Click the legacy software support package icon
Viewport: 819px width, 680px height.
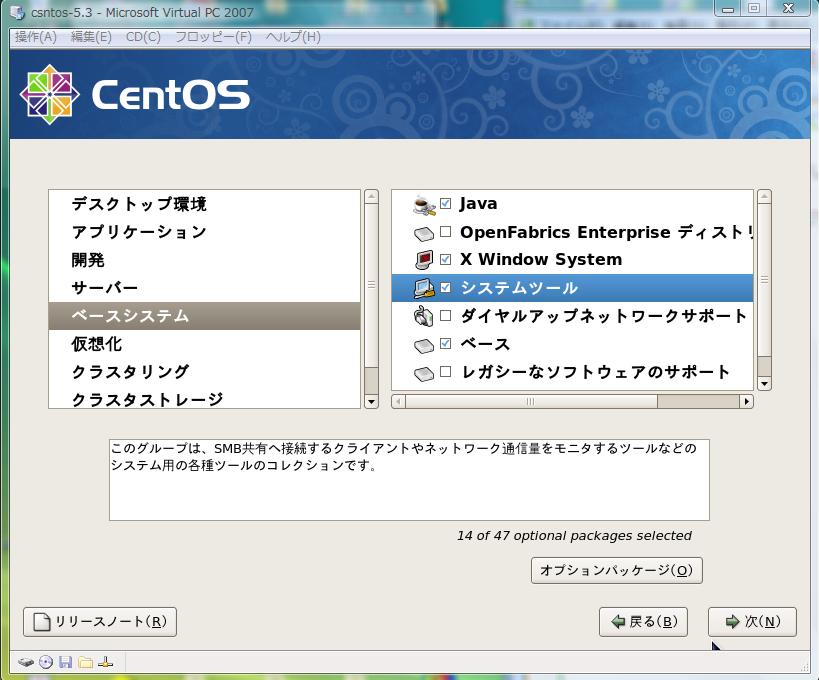pos(425,372)
